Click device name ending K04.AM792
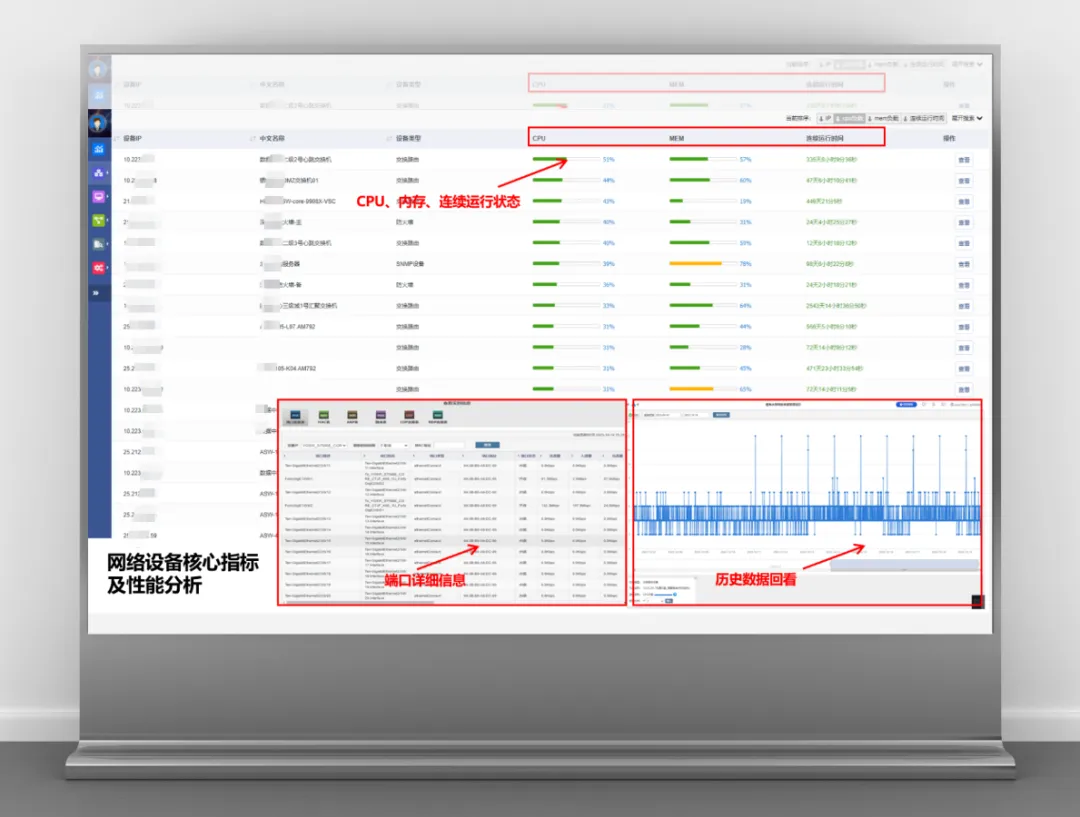1080x817 pixels. 287,369
